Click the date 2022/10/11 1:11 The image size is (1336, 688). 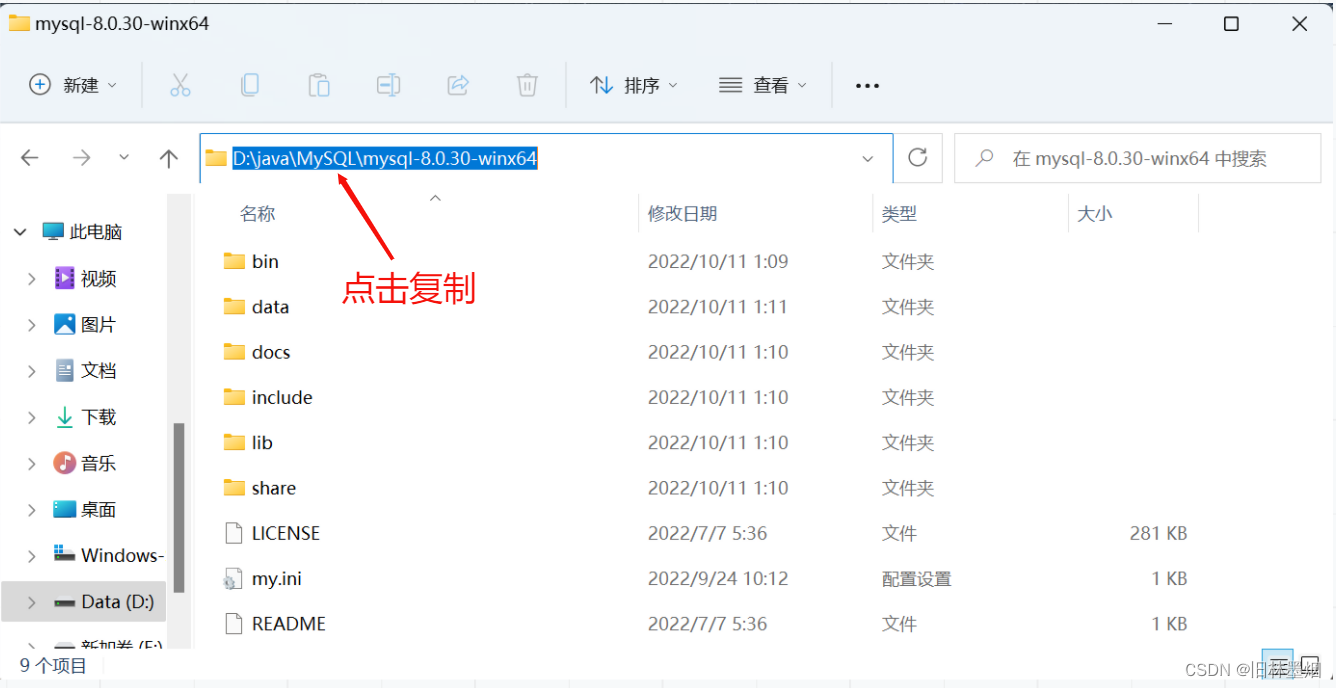(x=718, y=307)
